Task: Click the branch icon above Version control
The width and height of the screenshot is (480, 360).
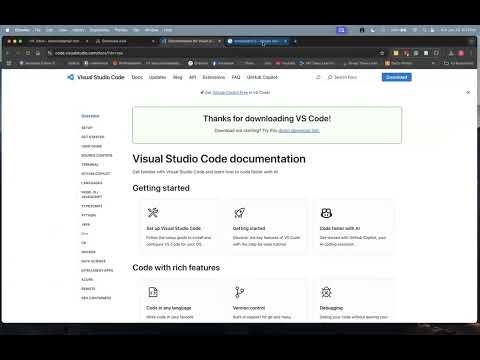Action: point(239,292)
